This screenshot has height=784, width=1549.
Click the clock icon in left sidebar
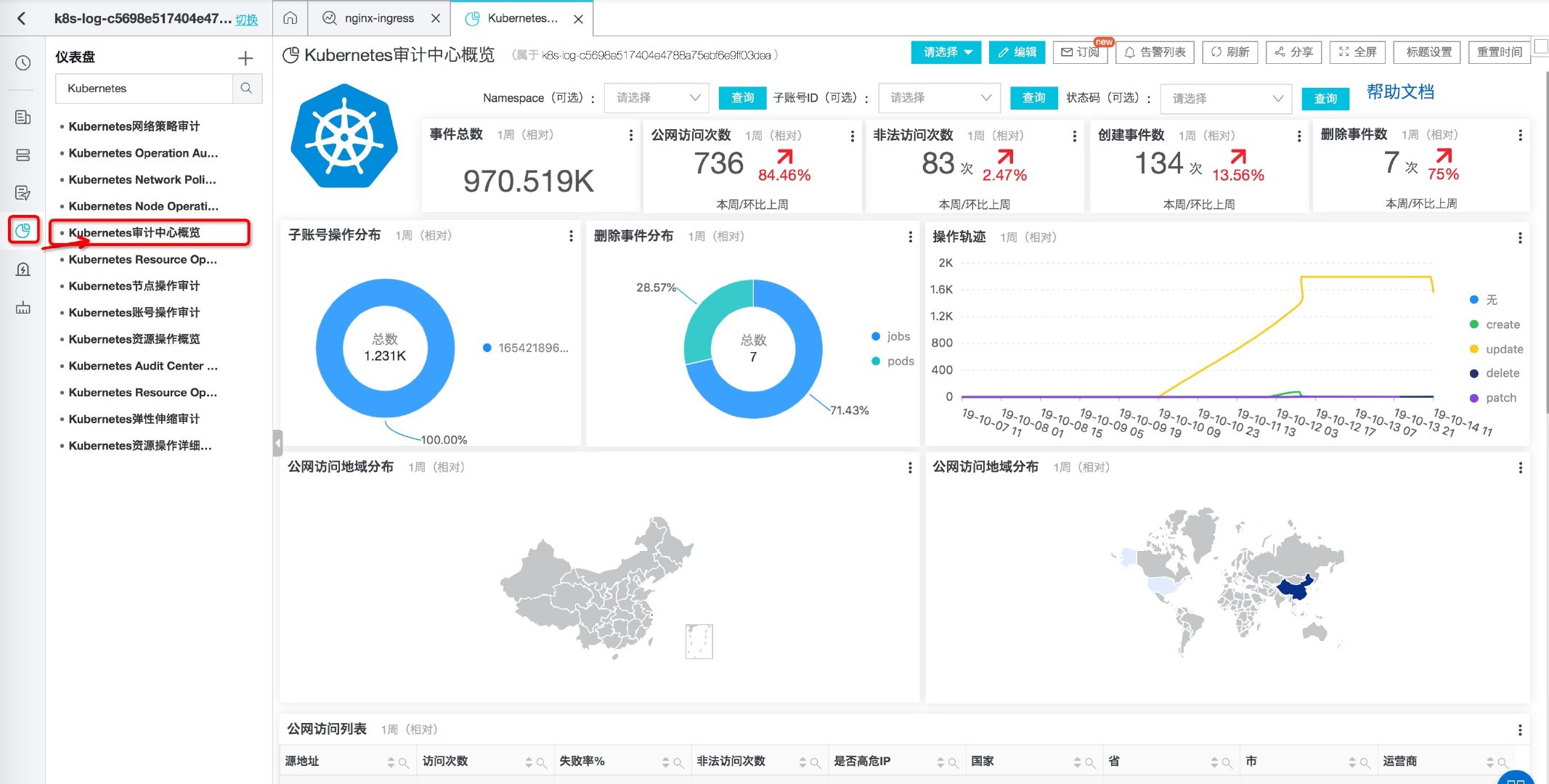[23, 63]
